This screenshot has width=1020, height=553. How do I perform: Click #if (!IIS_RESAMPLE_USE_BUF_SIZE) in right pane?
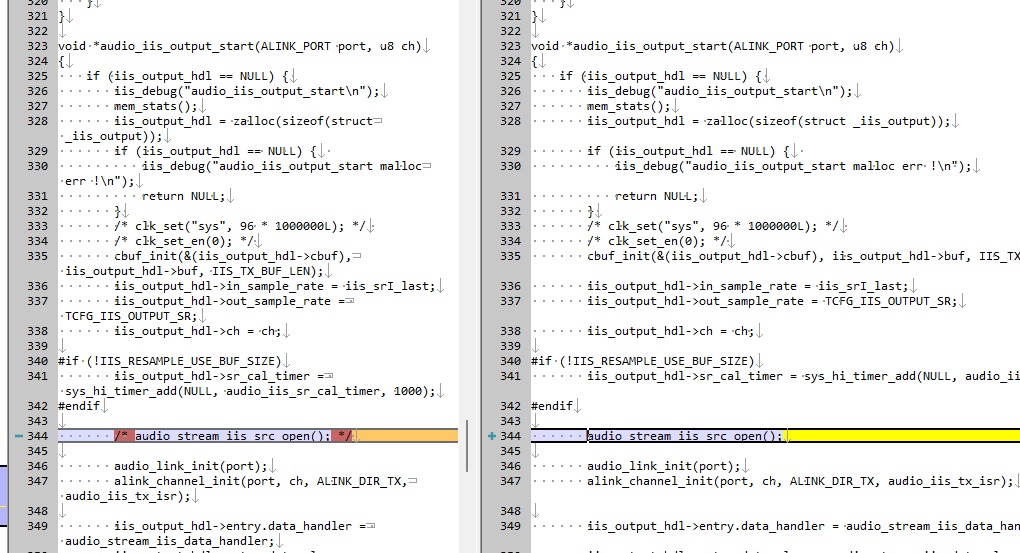tap(643, 360)
